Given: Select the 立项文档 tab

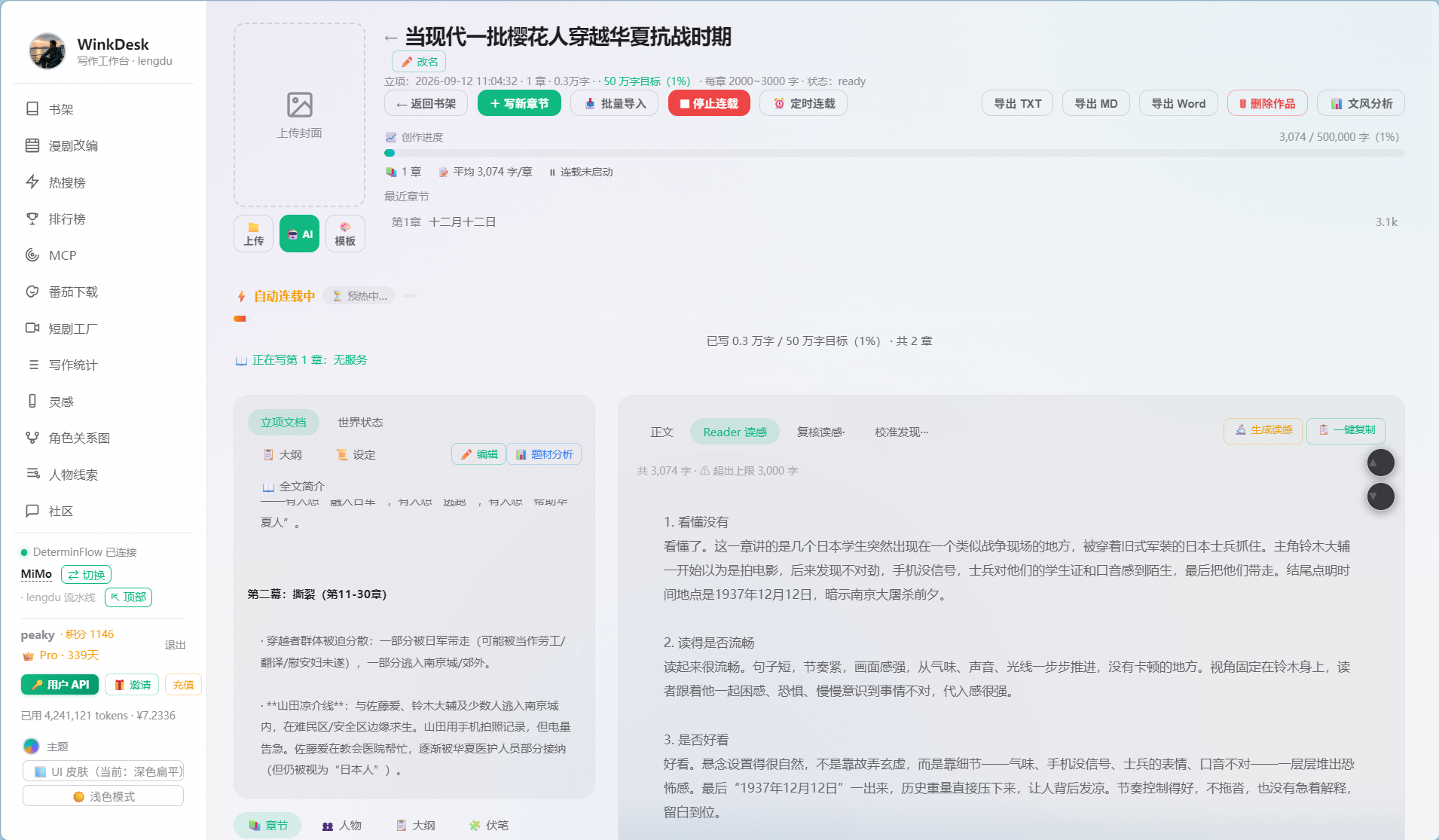Looking at the screenshot, I should (x=283, y=422).
